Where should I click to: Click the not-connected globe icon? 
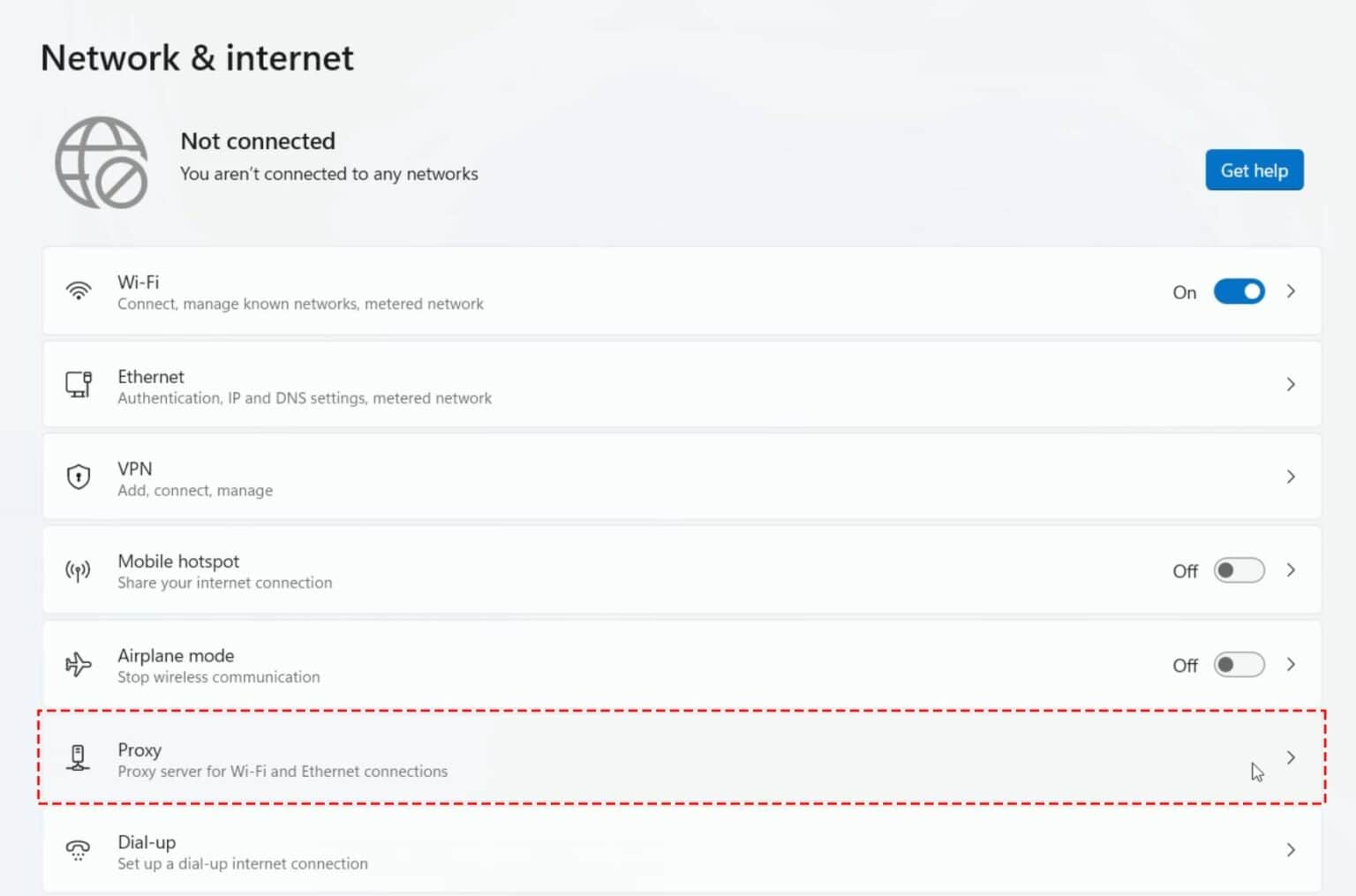tap(102, 162)
